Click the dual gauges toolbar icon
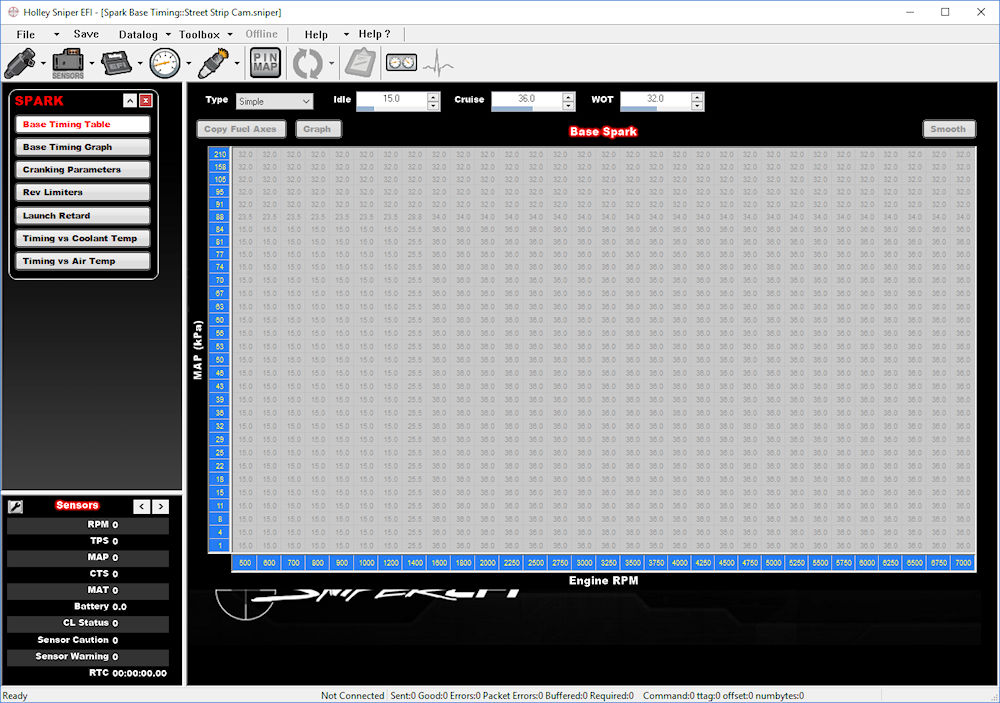 (x=401, y=63)
